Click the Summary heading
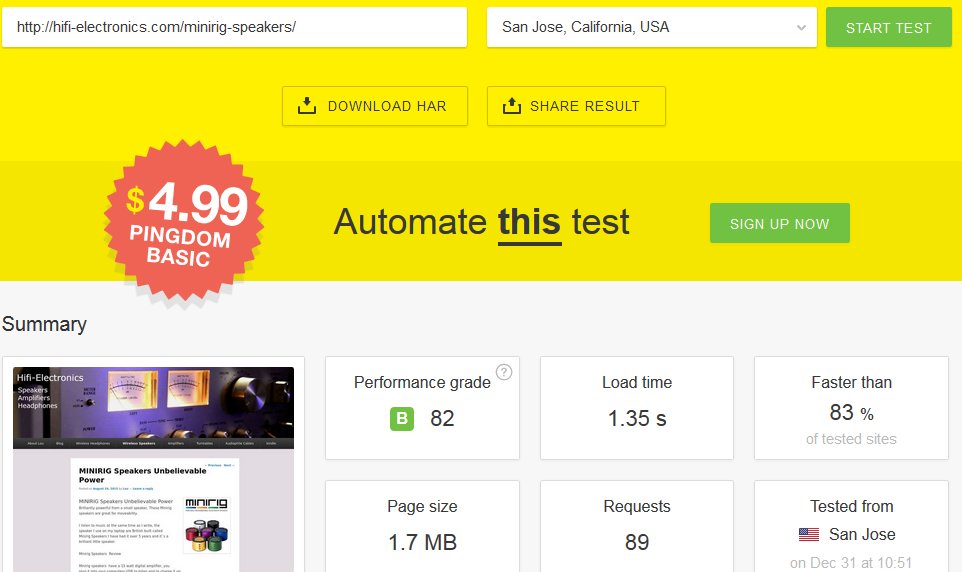This screenshot has height=572, width=962. (44, 324)
